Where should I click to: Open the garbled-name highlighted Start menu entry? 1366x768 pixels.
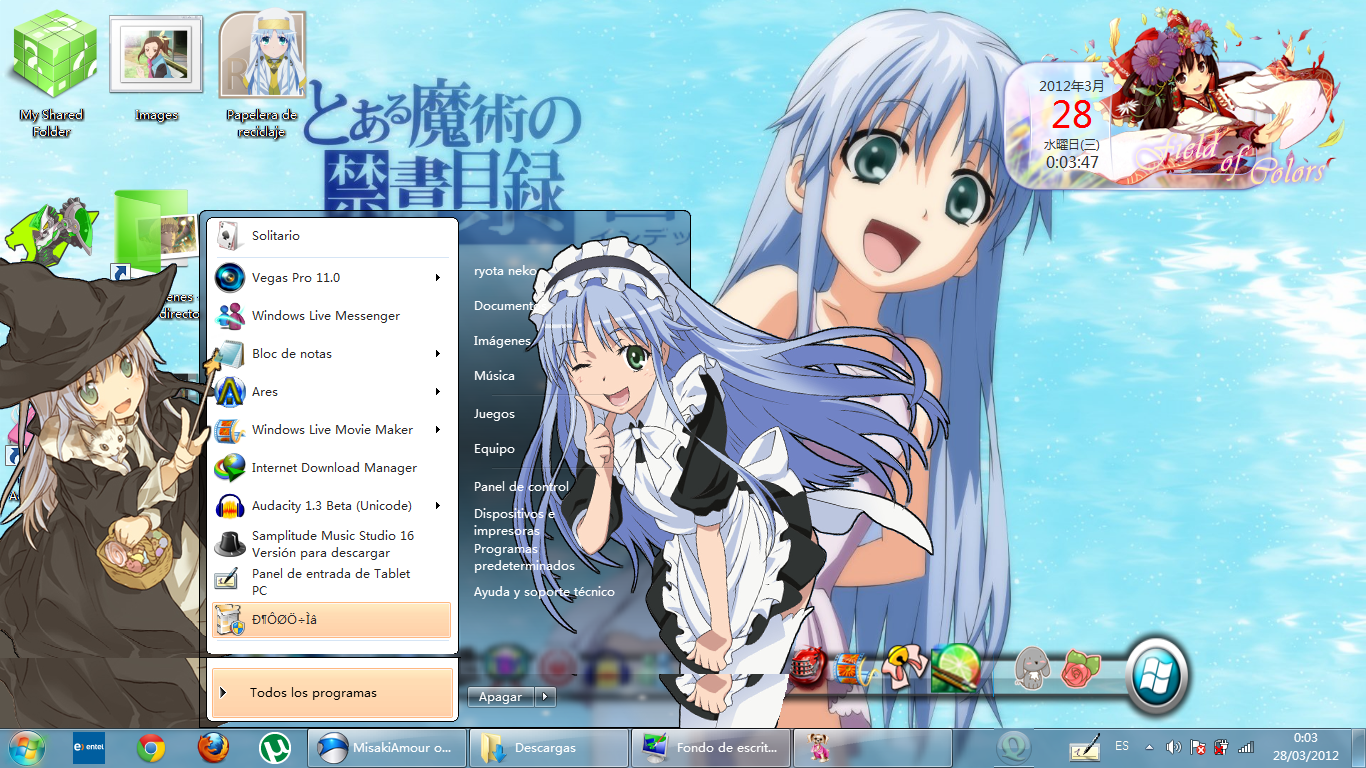coord(332,620)
